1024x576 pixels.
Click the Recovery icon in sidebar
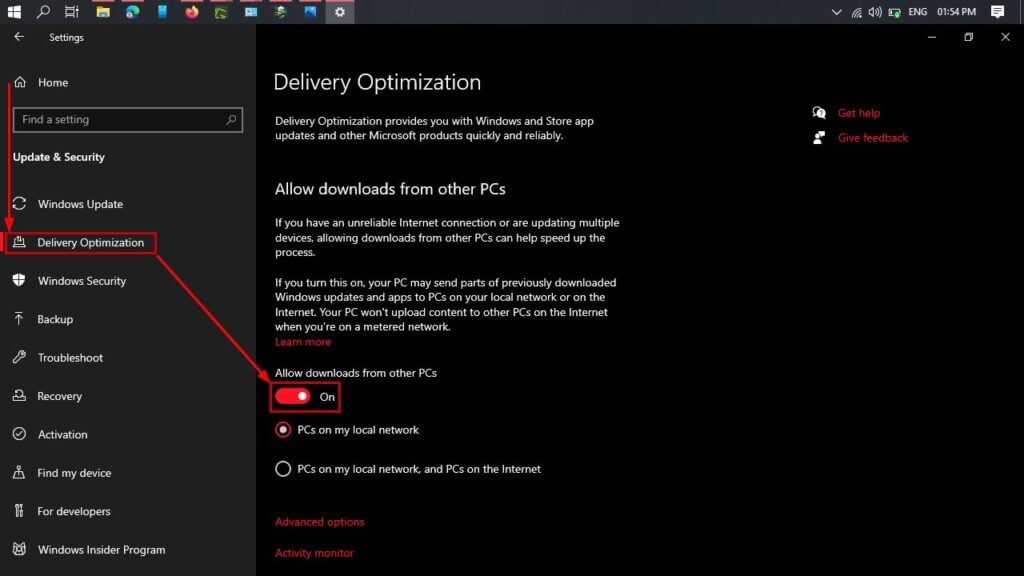tap(19, 395)
